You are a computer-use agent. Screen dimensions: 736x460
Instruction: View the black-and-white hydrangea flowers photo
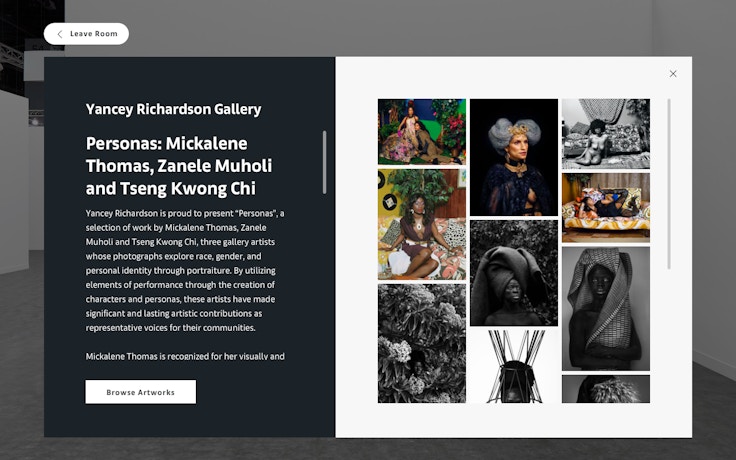(x=422, y=343)
